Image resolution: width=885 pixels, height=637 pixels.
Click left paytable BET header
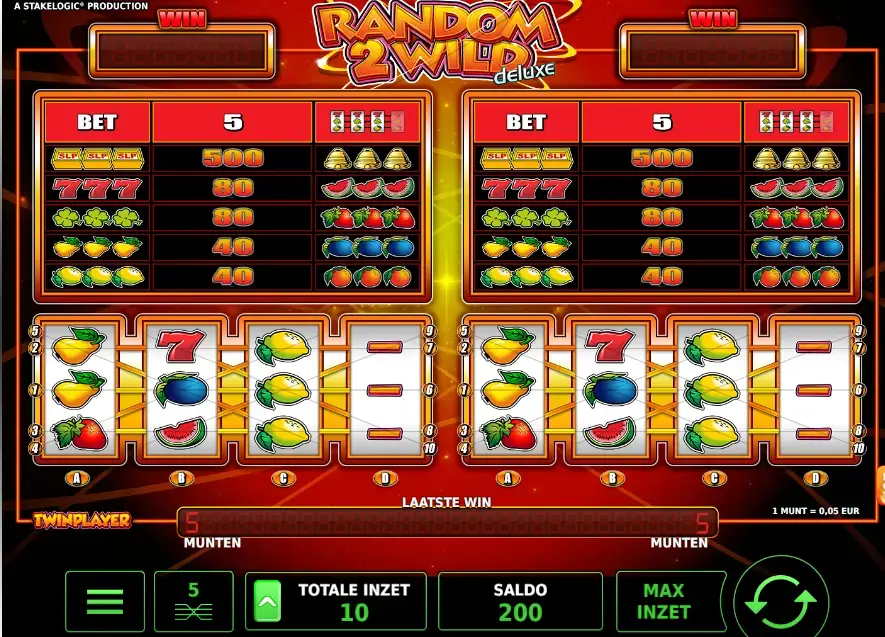tap(97, 122)
